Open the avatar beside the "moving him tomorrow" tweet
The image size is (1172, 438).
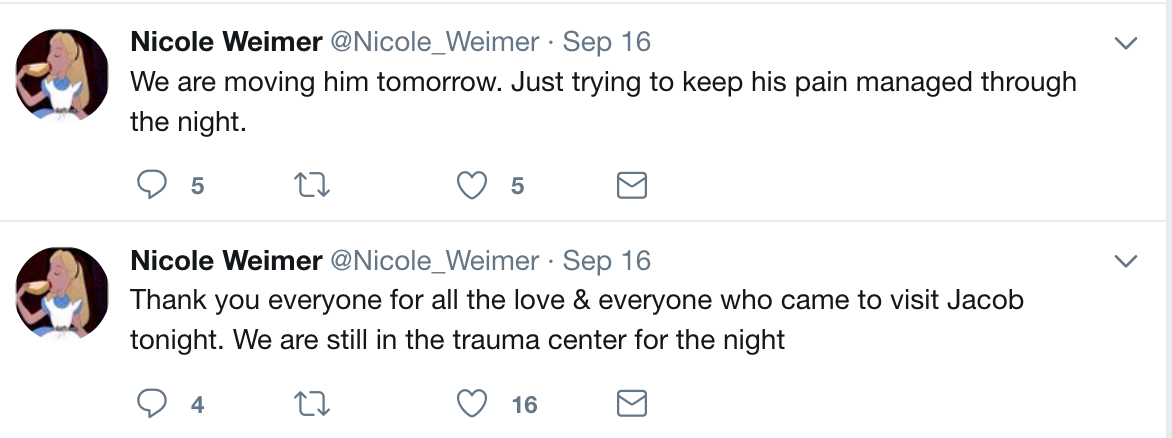tap(62, 75)
